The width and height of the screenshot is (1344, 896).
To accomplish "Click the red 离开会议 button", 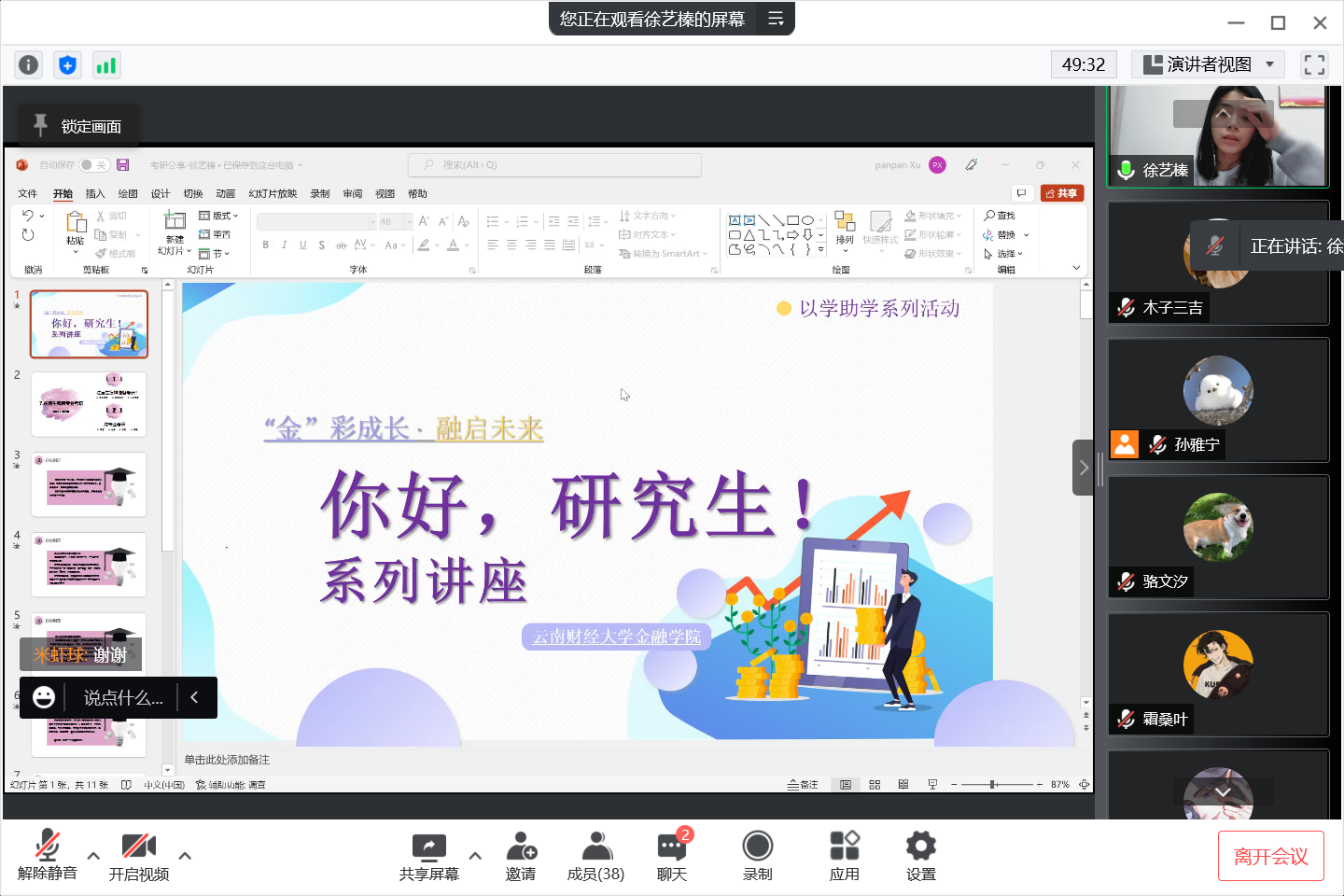I will coord(1270,856).
